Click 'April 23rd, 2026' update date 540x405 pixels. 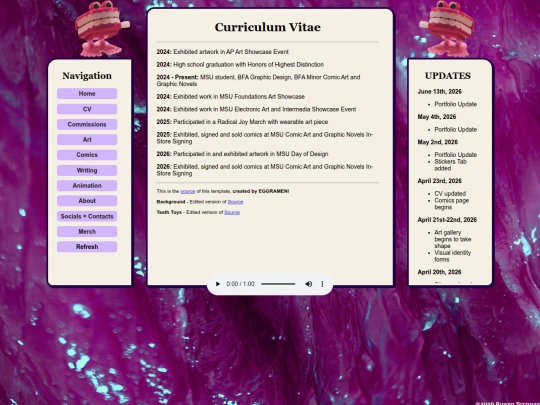coord(439,181)
